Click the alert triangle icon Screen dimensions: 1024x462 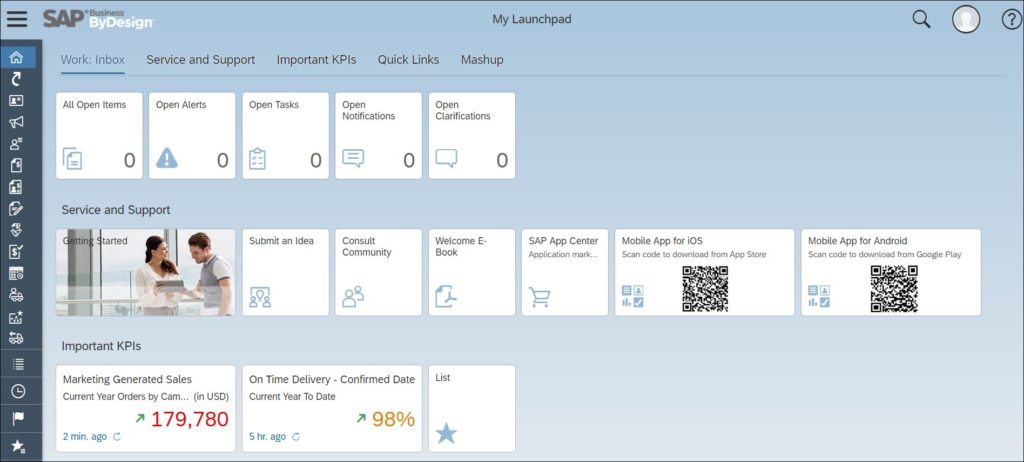tap(167, 158)
